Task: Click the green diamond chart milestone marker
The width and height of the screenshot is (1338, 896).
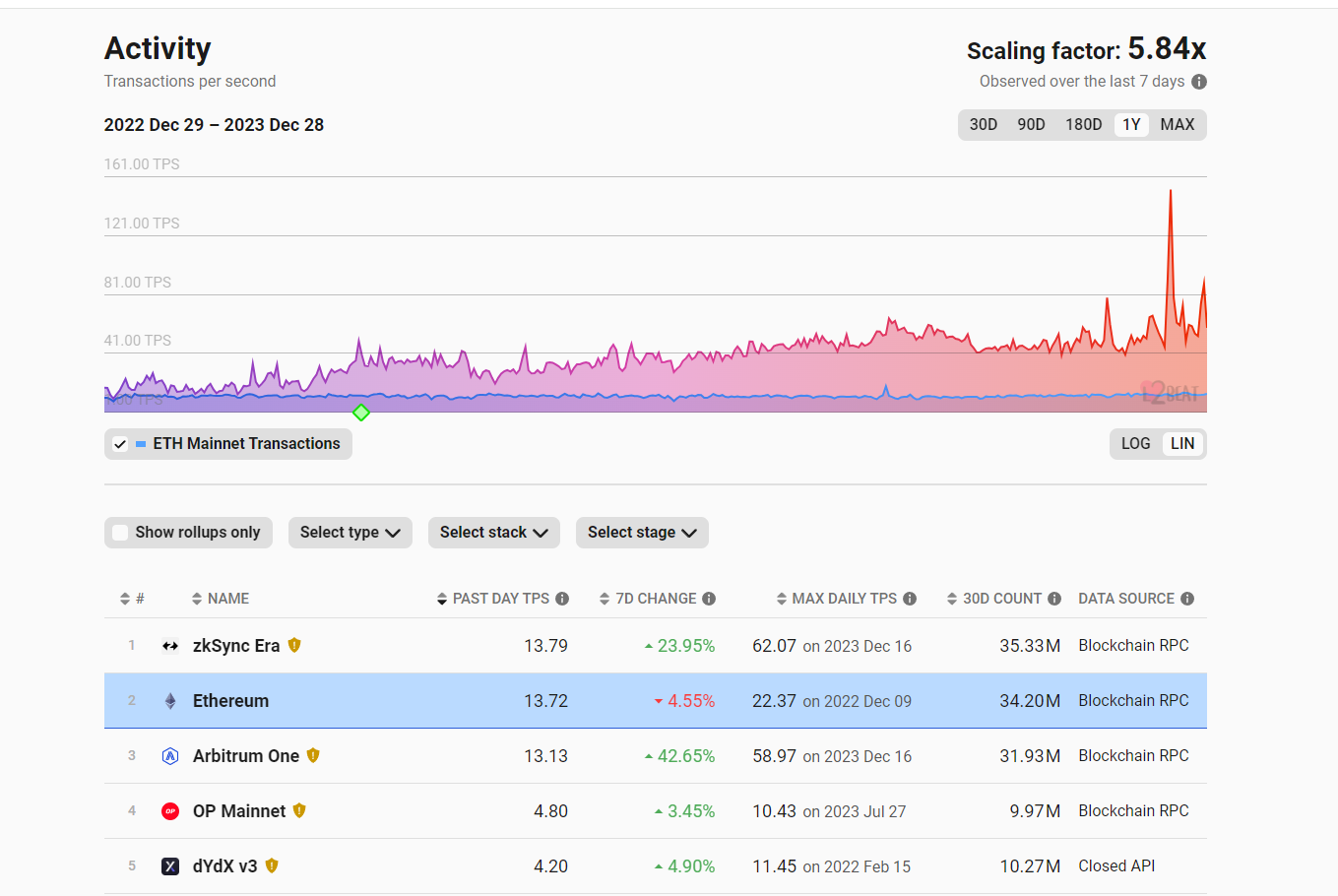Action: (361, 413)
